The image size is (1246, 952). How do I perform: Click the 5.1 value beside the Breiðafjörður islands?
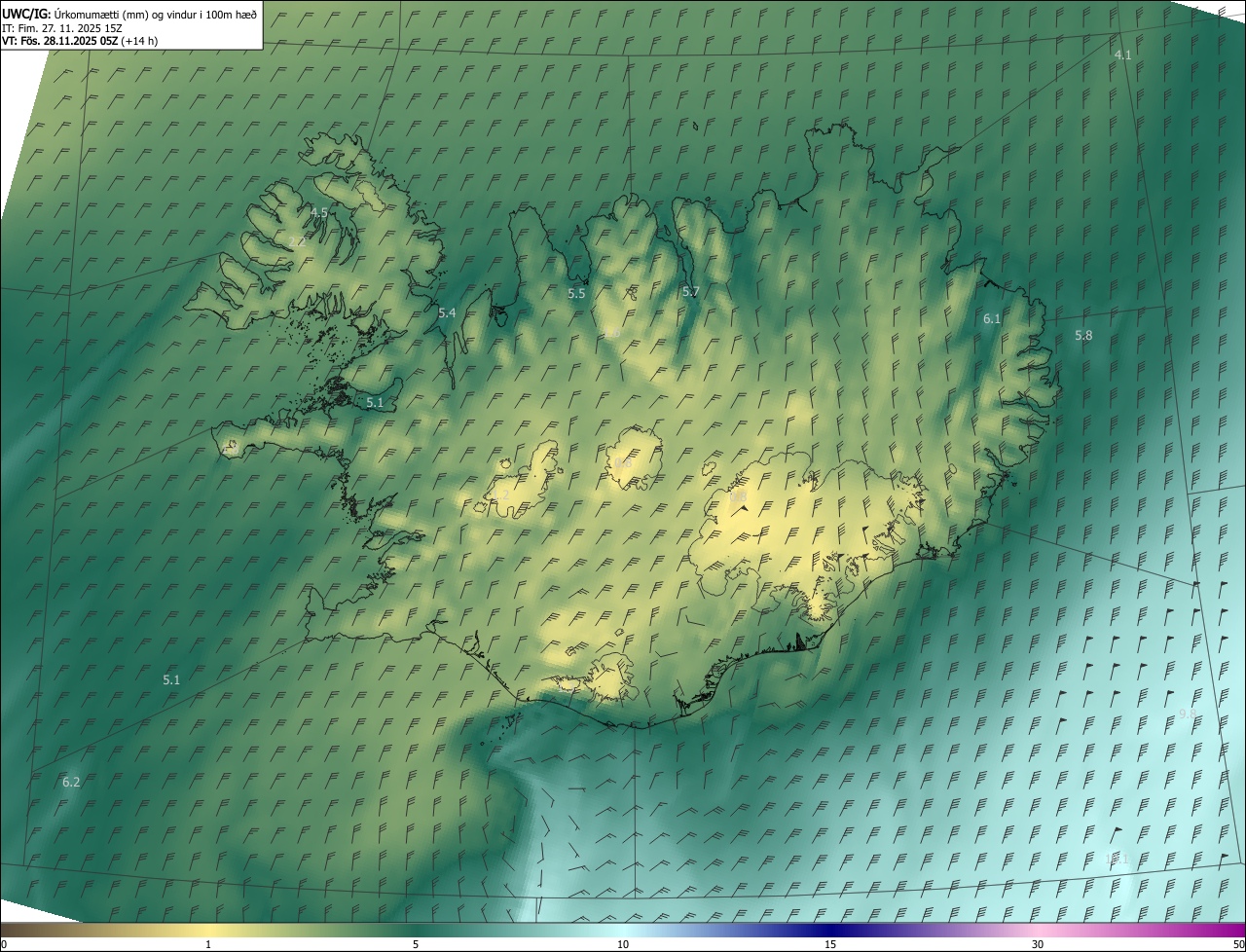(375, 402)
